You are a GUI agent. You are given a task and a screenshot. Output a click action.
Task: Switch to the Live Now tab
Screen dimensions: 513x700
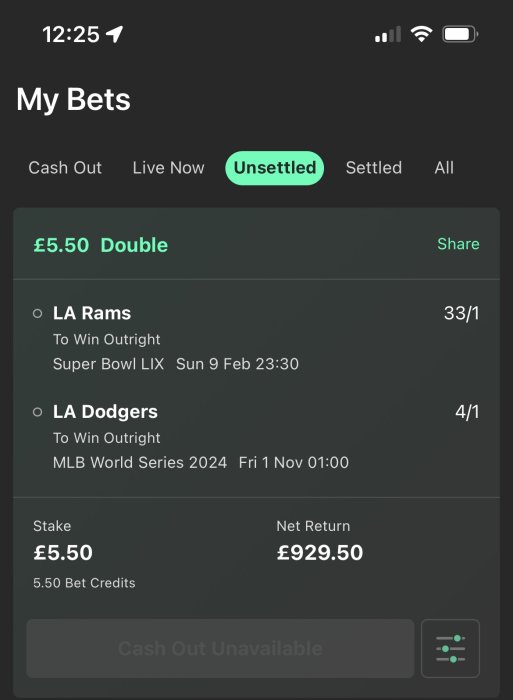(x=168, y=168)
